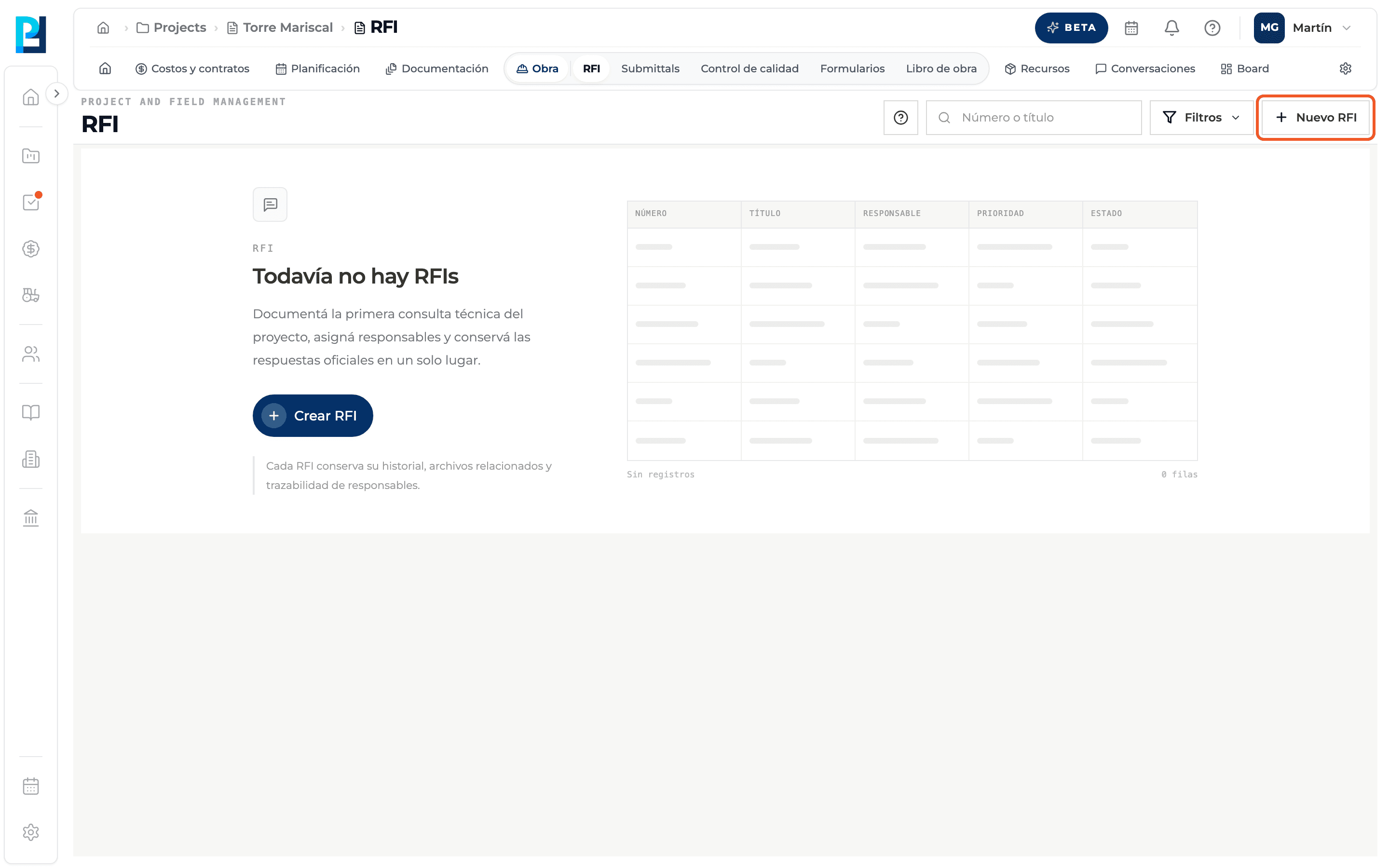
Task: Go to the breadcrumb home icon
Action: click(x=103, y=27)
